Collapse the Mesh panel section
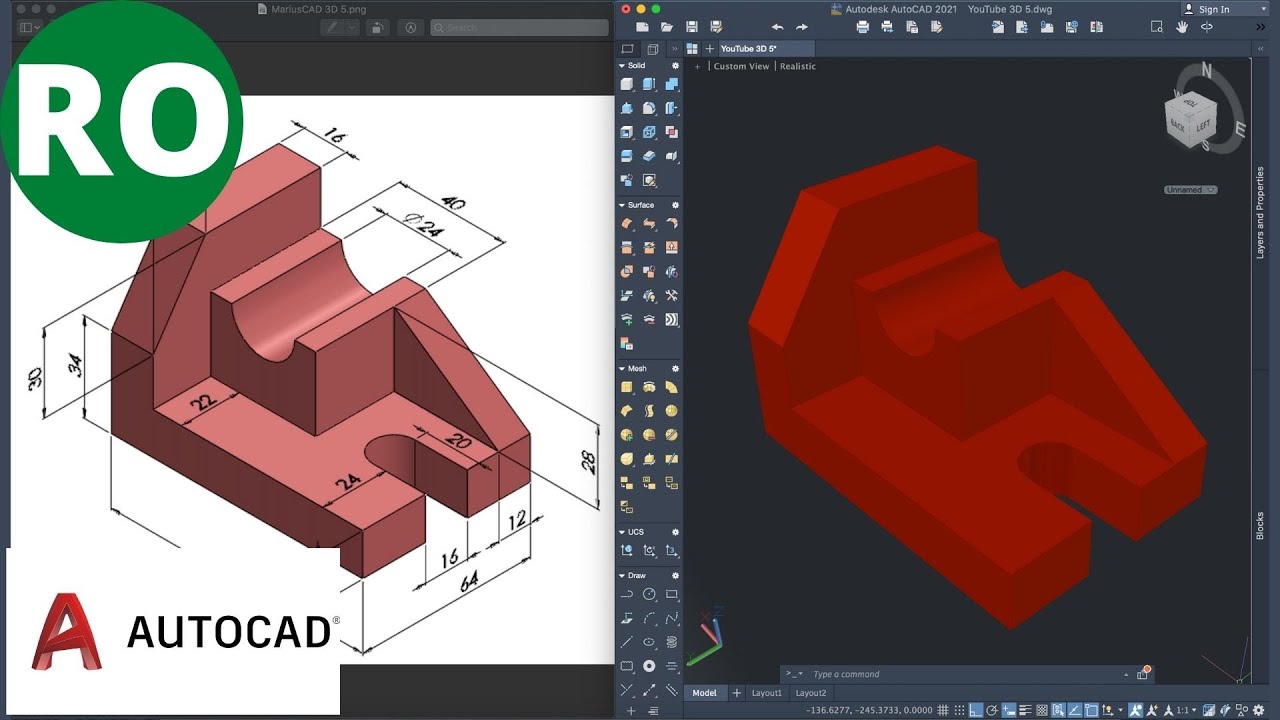The height and width of the screenshot is (720, 1280). (x=622, y=369)
